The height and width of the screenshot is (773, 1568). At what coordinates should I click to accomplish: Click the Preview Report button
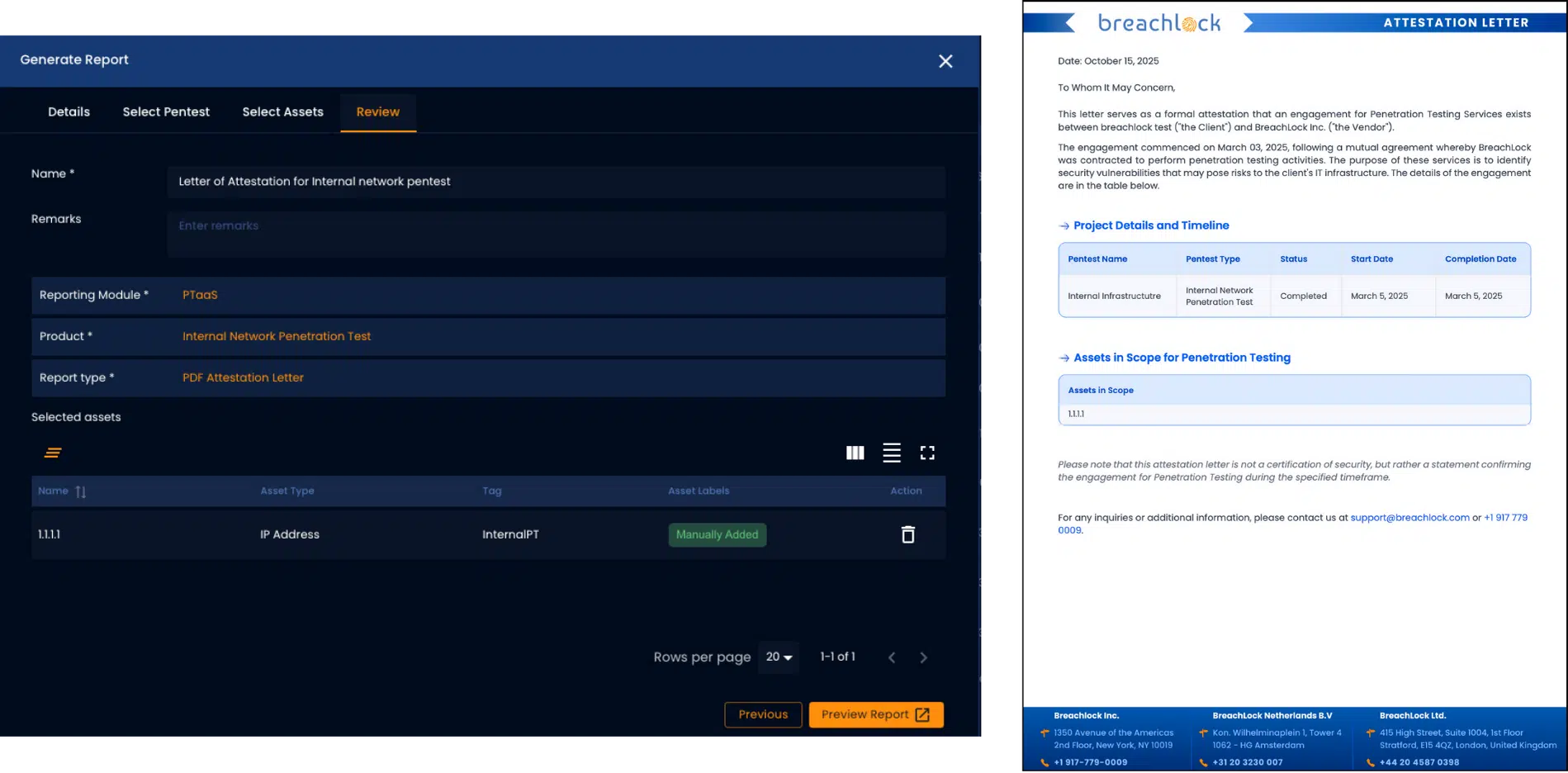pos(875,714)
